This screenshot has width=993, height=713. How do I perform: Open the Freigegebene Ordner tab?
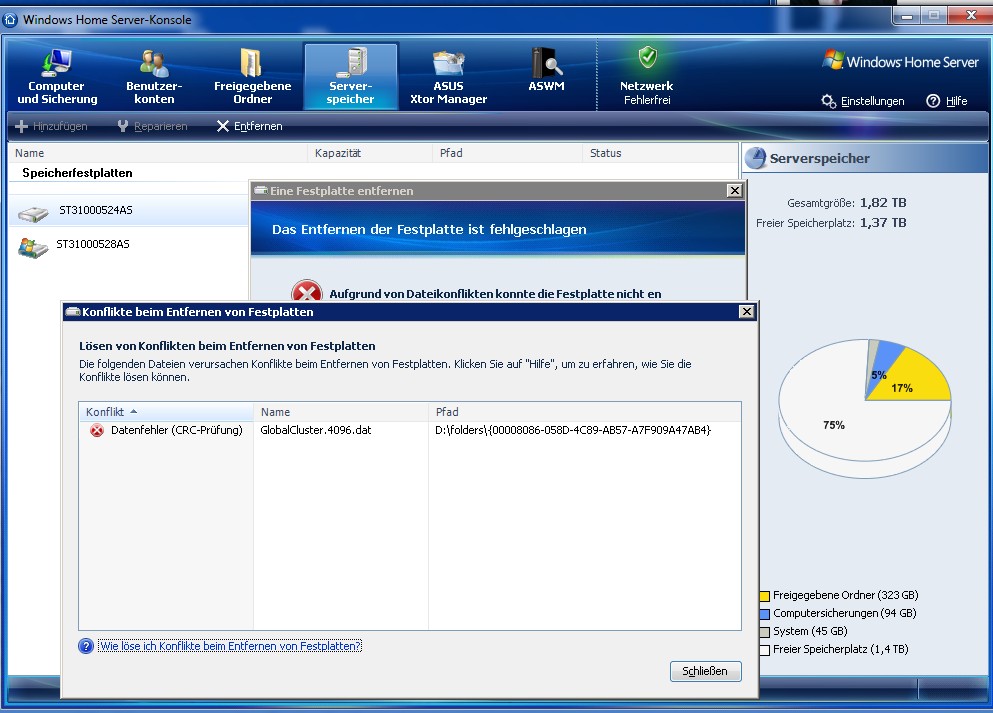252,77
